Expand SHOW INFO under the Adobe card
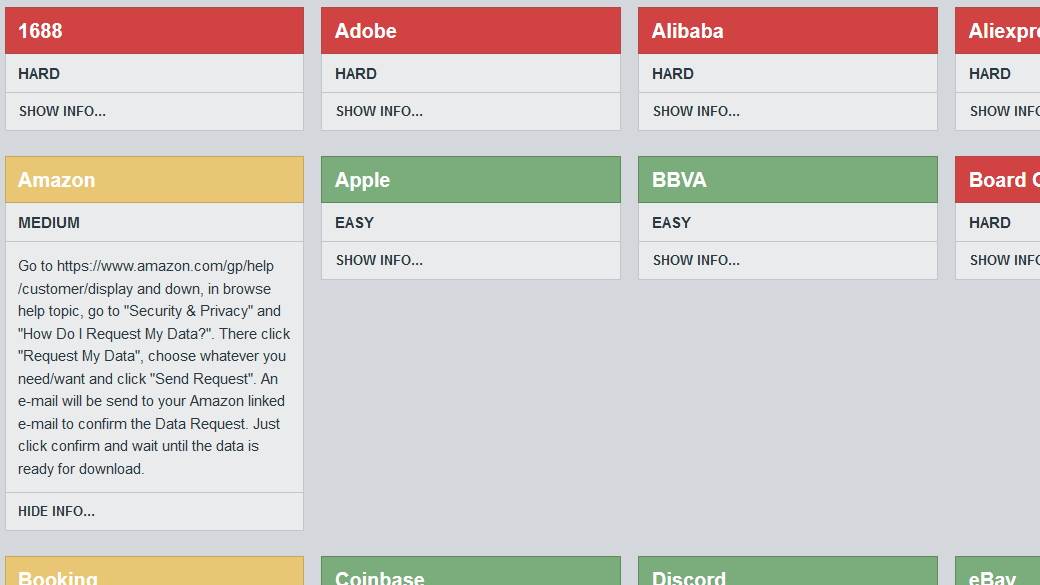1040x585 pixels. point(379,111)
